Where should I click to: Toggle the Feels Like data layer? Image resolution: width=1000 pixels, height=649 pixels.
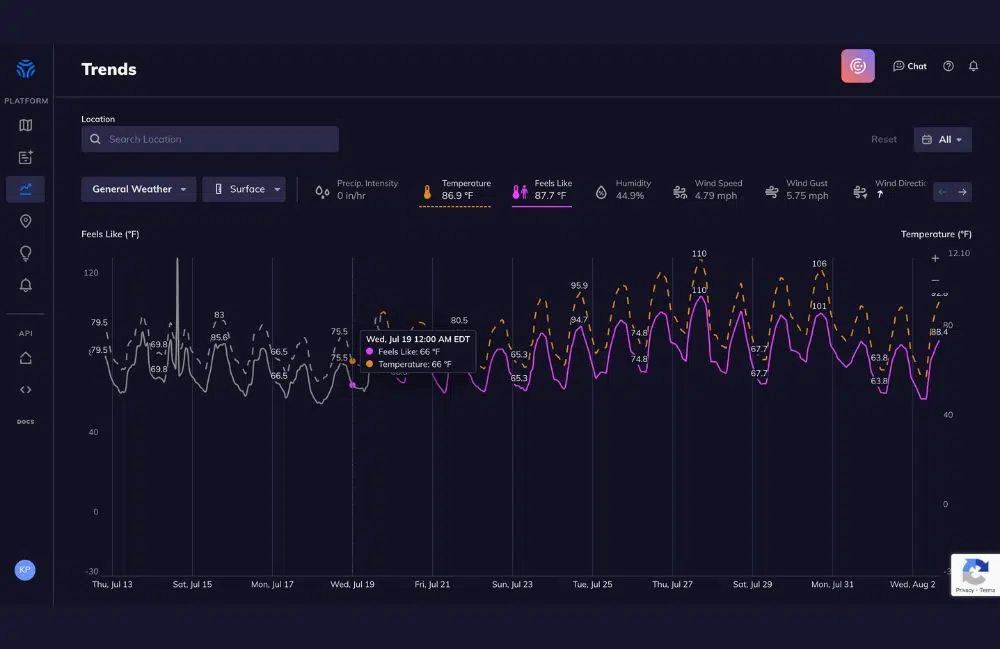542,190
